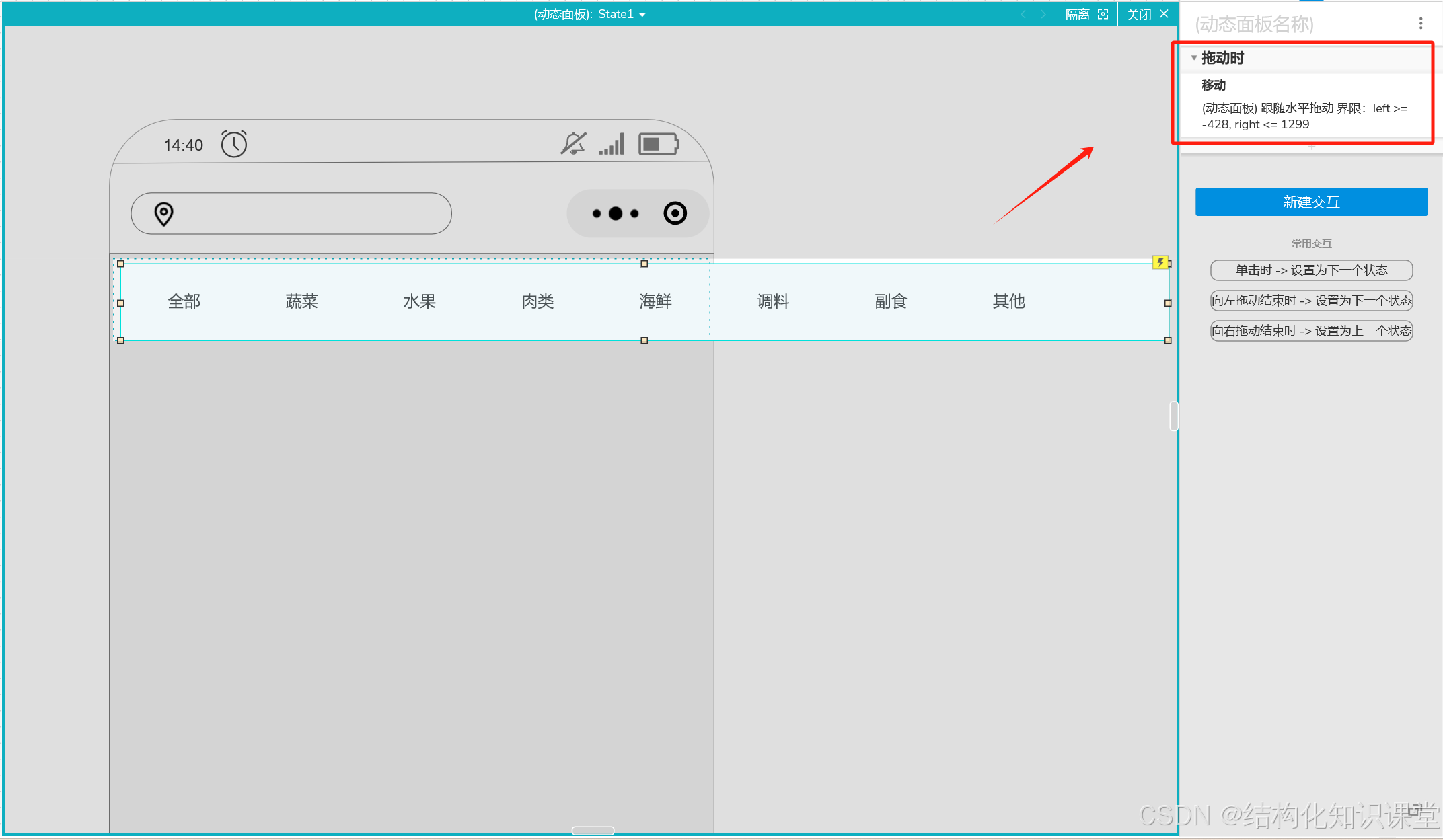Click the 隔离 isolate button
This screenshot has height=840, width=1443.
[1077, 14]
